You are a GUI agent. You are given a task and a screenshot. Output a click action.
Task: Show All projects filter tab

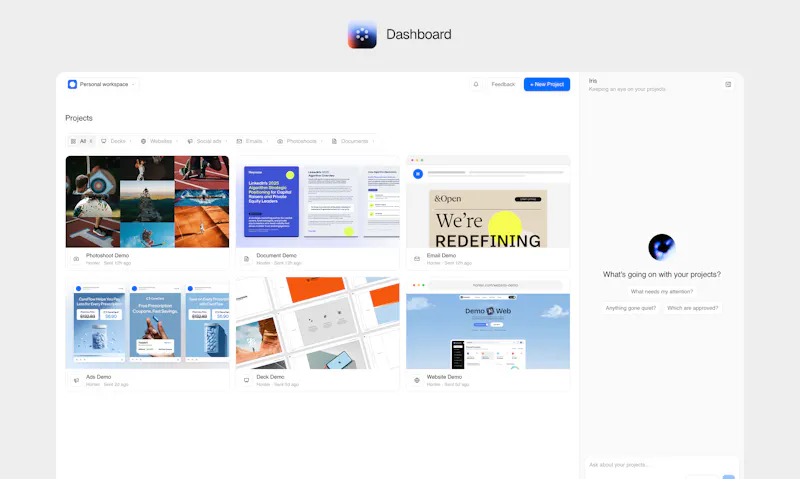click(x=82, y=141)
